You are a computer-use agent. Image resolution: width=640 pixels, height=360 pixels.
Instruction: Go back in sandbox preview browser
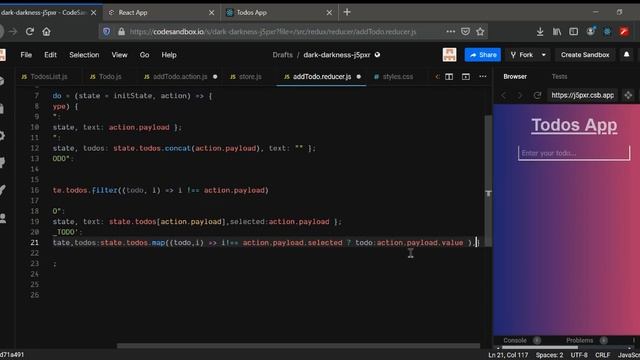504,95
